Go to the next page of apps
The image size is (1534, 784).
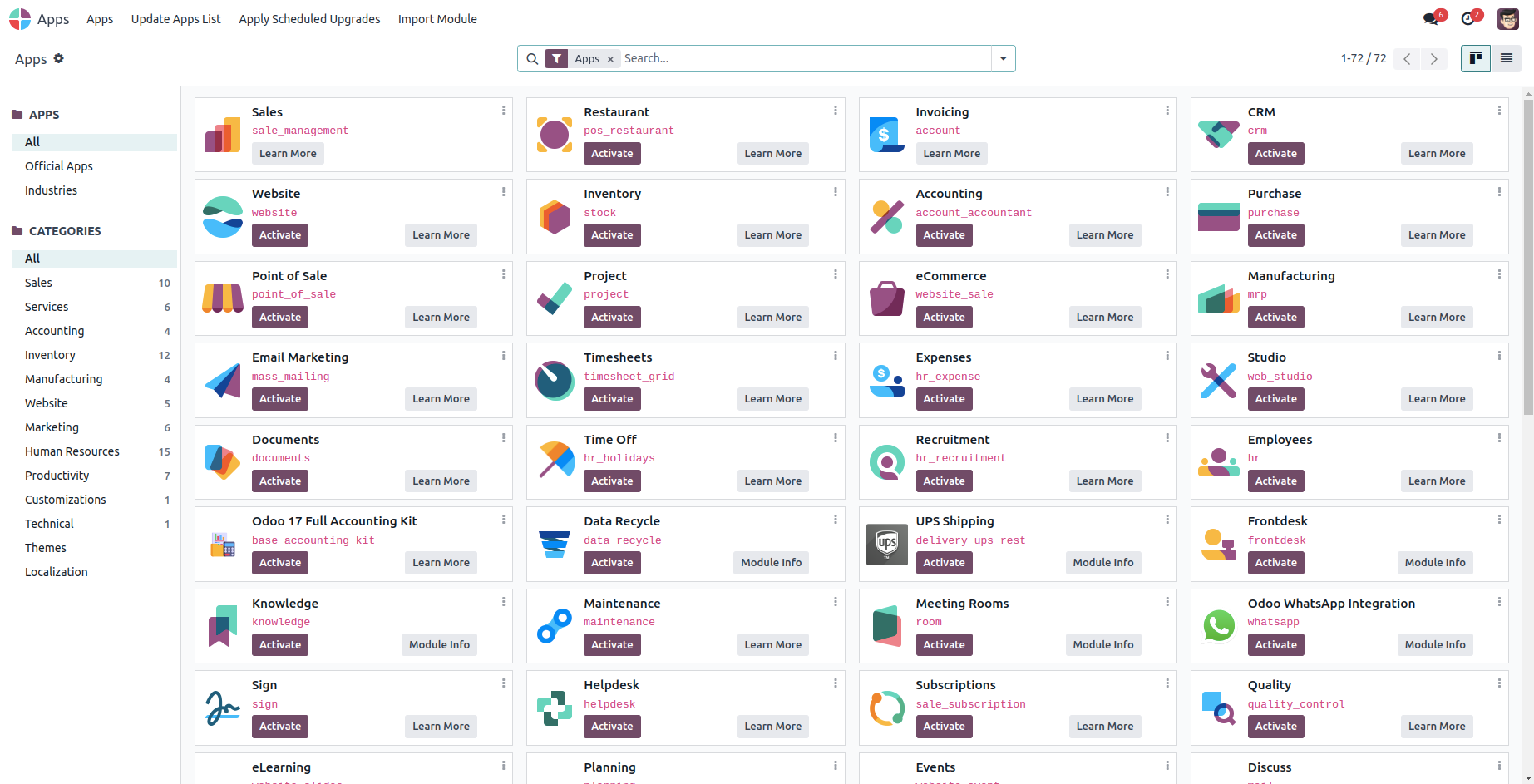tap(1433, 58)
